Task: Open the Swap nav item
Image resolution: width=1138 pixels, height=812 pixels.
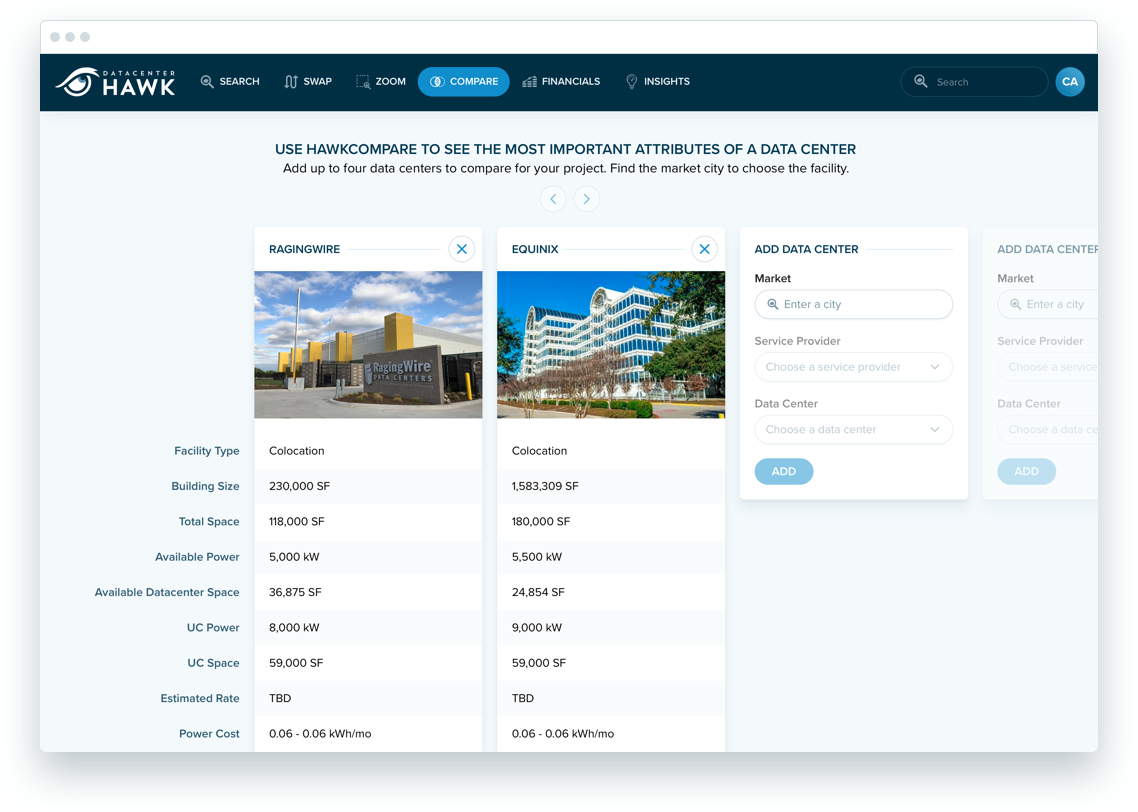Action: 308,81
